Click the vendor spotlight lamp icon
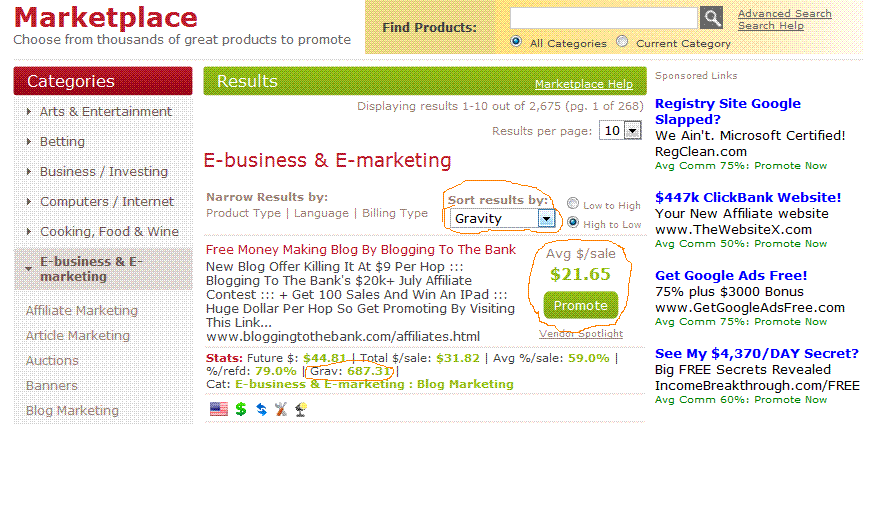 click(x=301, y=409)
